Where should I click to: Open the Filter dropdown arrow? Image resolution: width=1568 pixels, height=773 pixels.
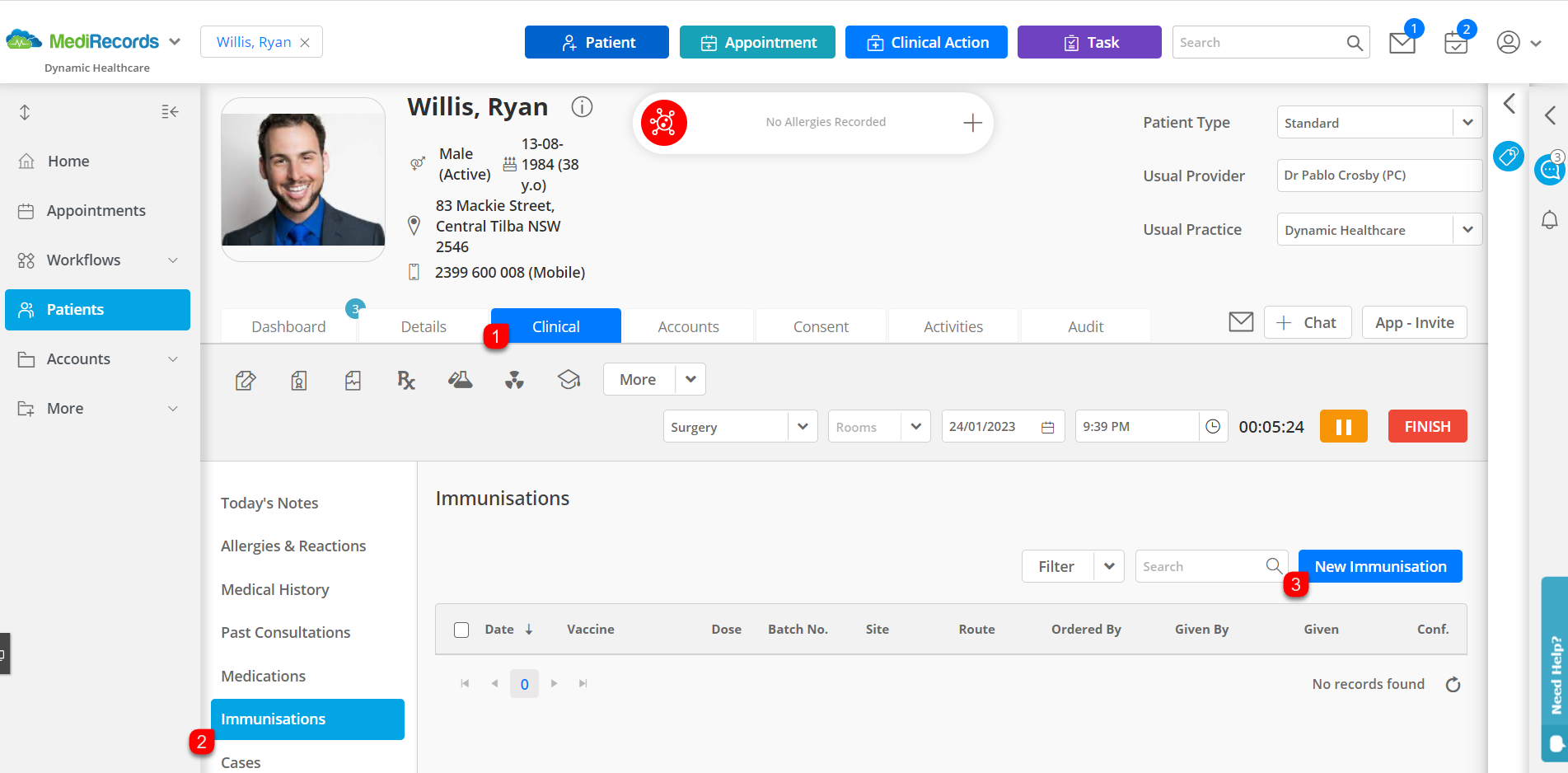click(1109, 566)
